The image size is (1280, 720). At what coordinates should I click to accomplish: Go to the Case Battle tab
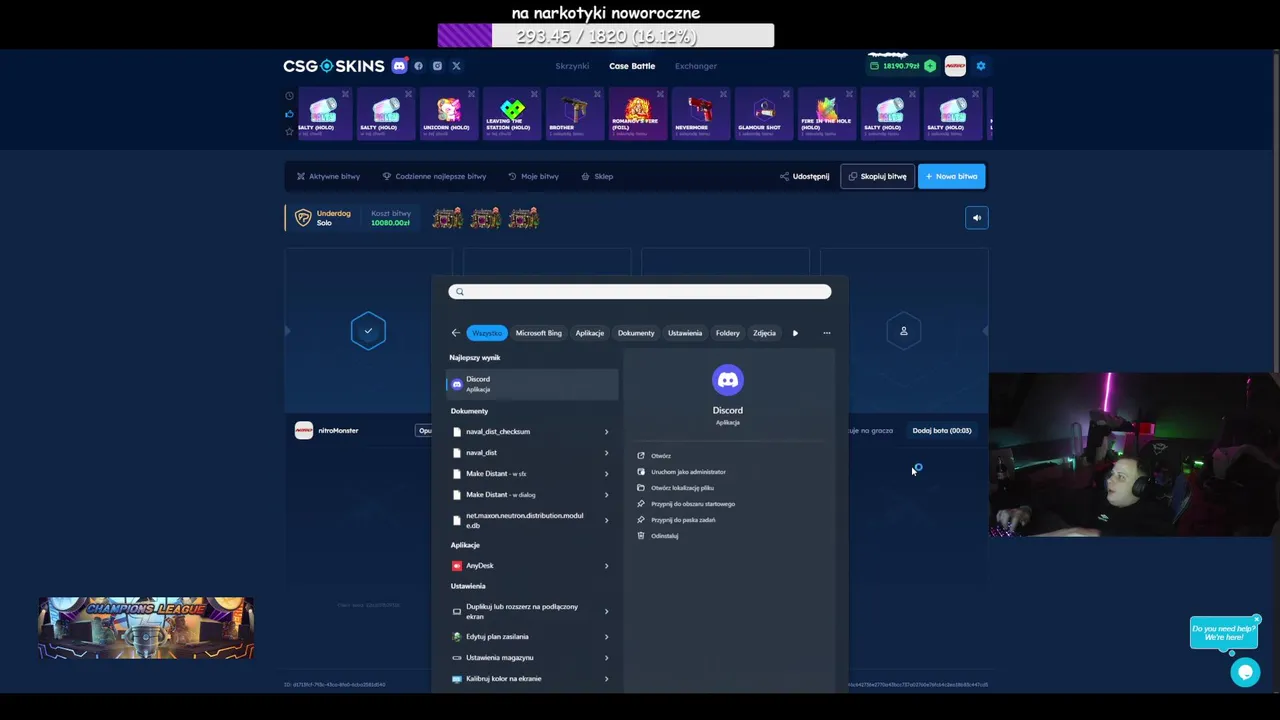click(632, 66)
